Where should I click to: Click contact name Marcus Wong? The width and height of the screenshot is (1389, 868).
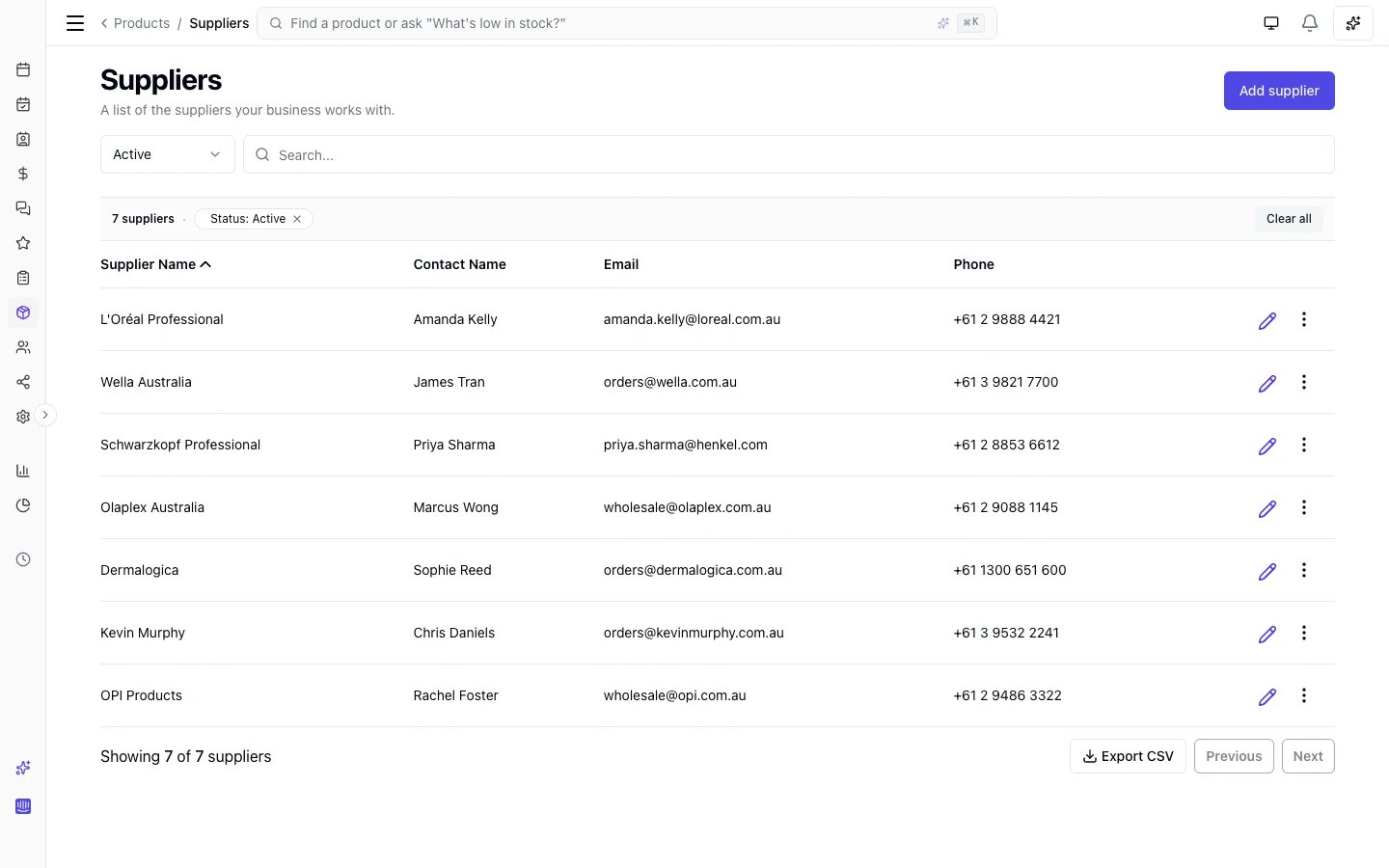(455, 507)
